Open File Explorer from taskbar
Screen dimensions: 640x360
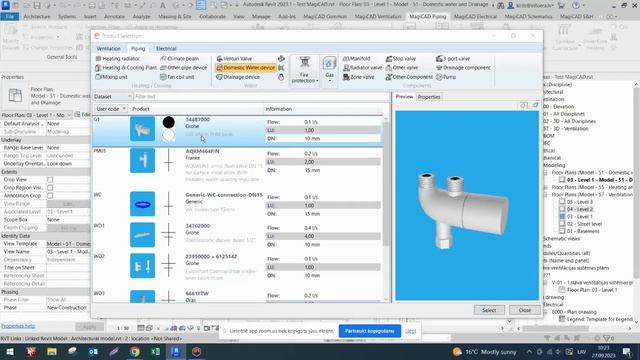tap(51, 351)
